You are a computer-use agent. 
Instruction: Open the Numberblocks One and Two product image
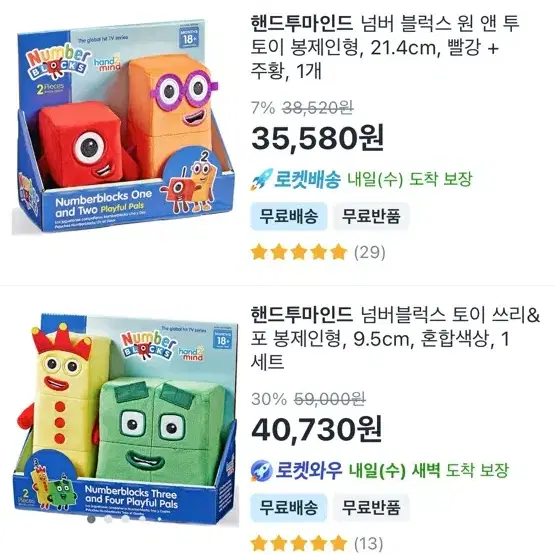(122, 127)
